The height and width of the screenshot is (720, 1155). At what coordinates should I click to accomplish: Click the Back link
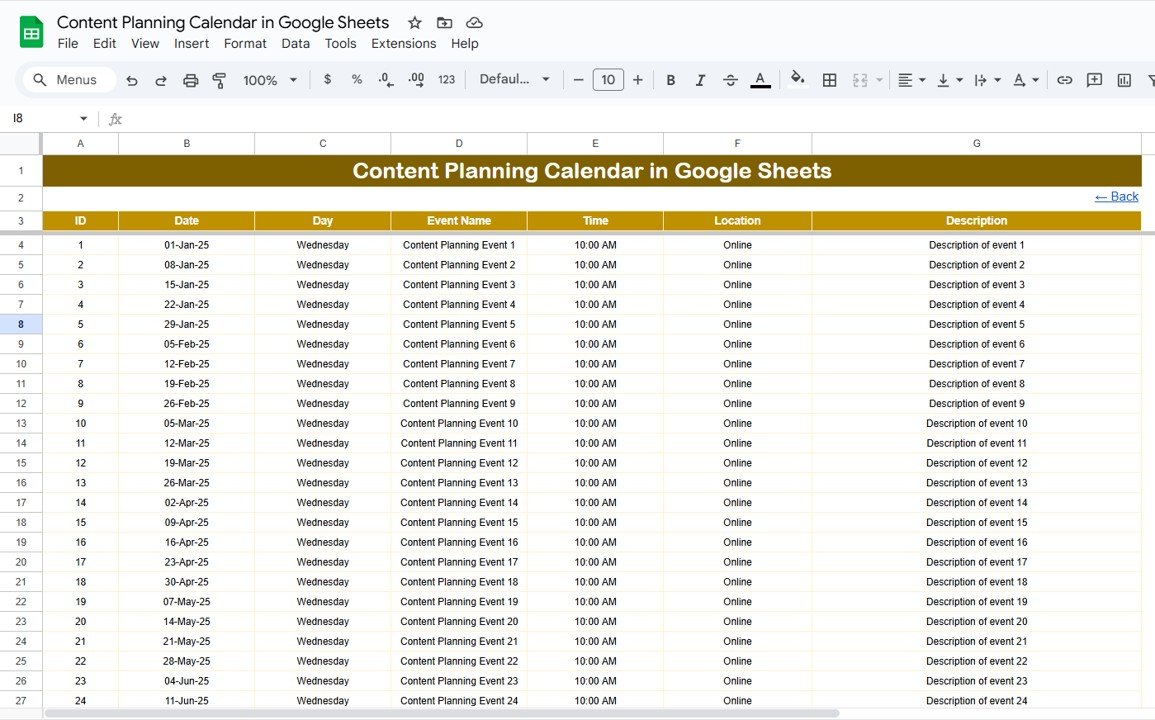point(1116,197)
